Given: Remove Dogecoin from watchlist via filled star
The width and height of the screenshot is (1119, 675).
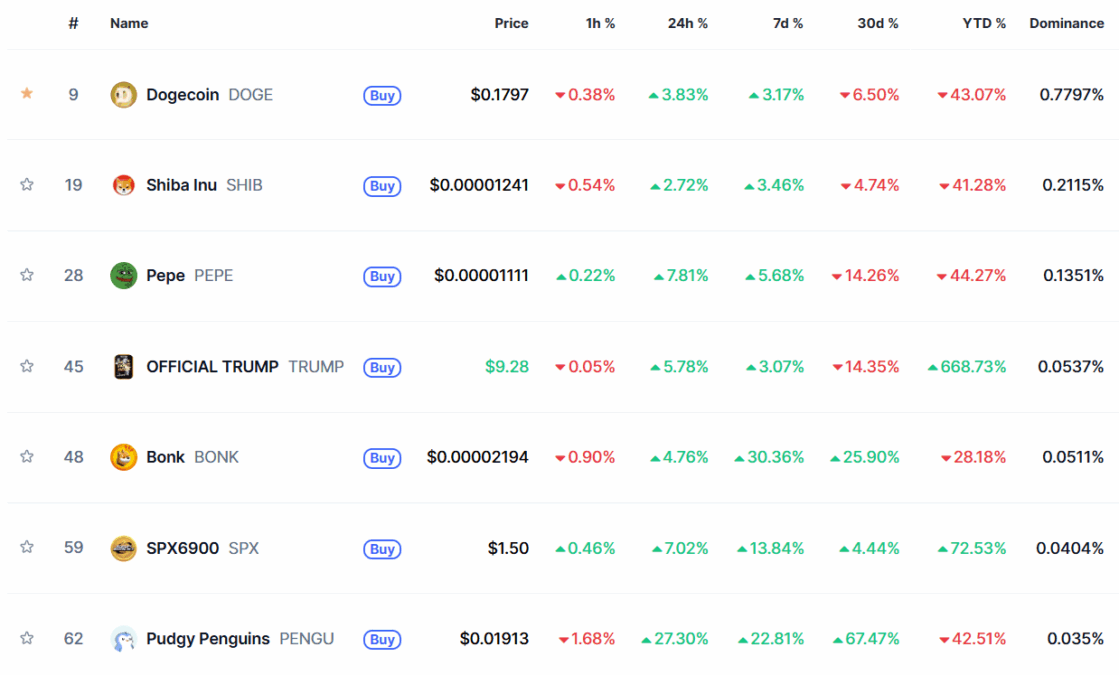Looking at the screenshot, I should [27, 93].
